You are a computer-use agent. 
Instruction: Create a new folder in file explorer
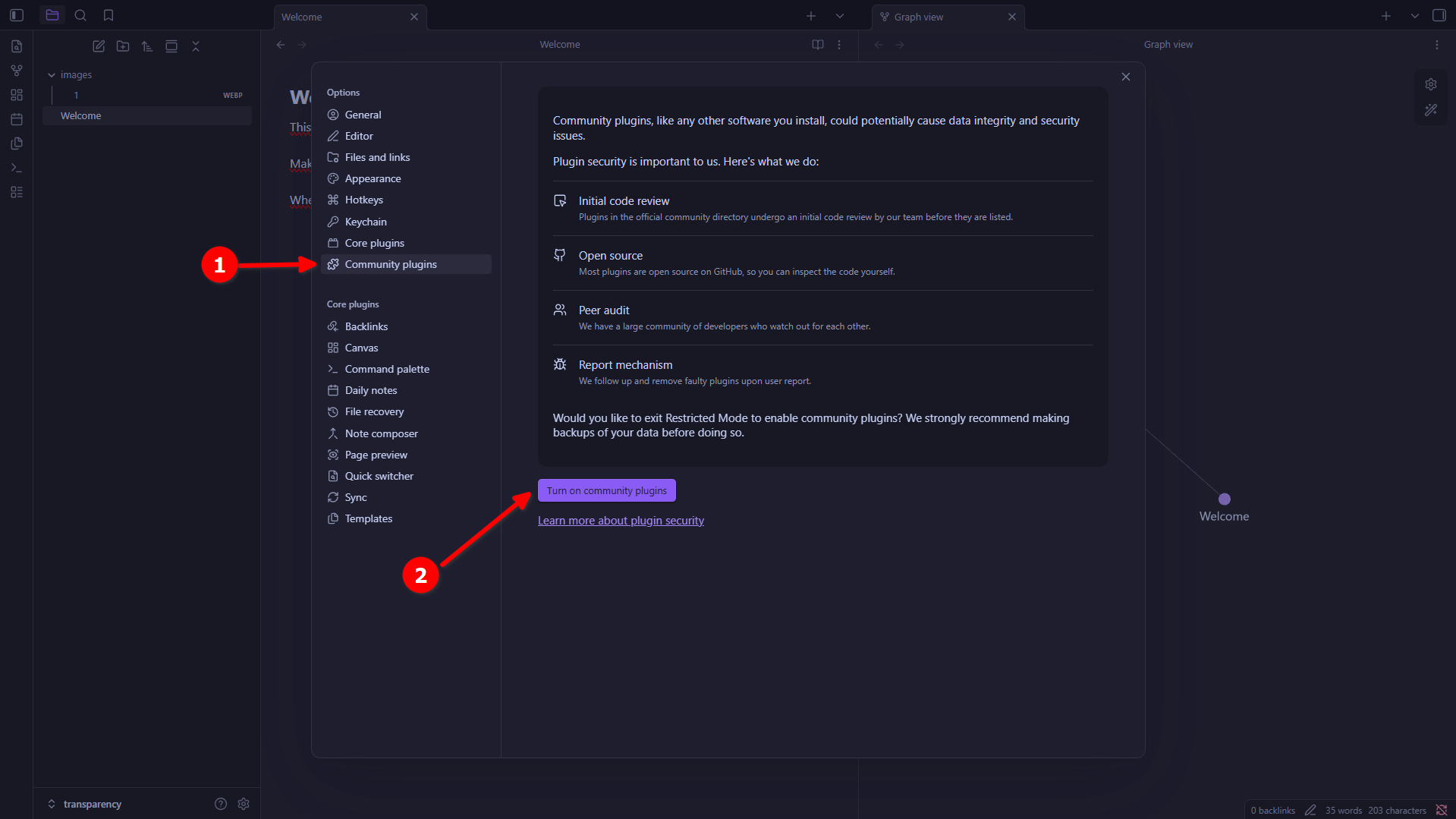tap(123, 46)
